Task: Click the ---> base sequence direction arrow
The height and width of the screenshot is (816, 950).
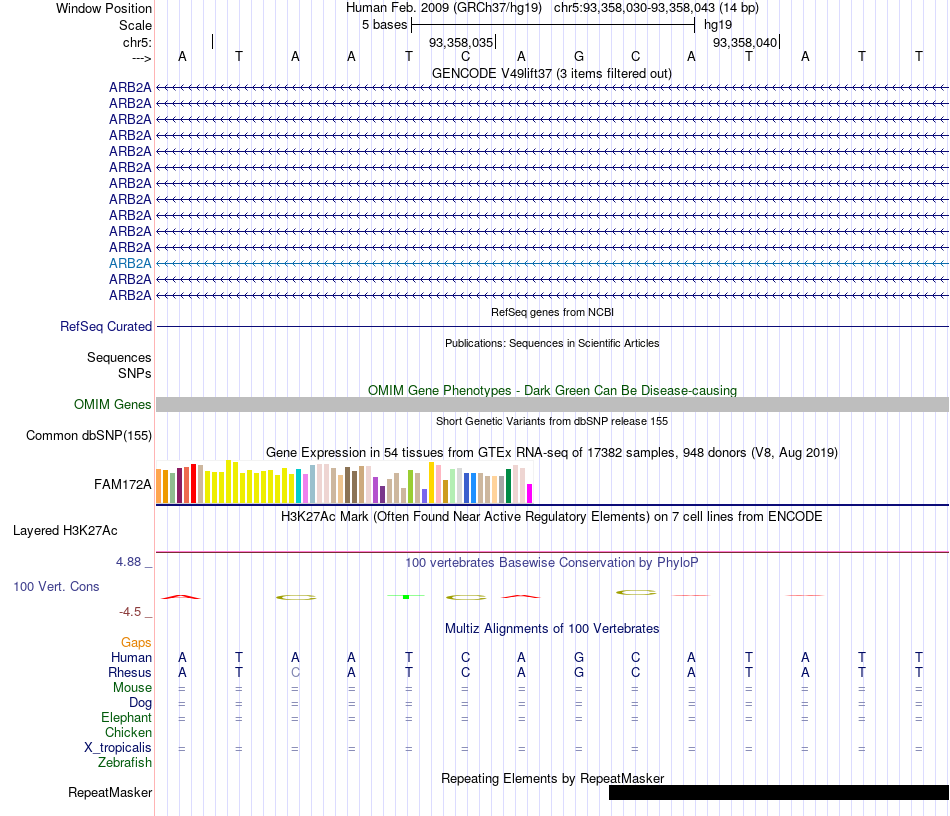Action: pyautogui.click(x=142, y=58)
